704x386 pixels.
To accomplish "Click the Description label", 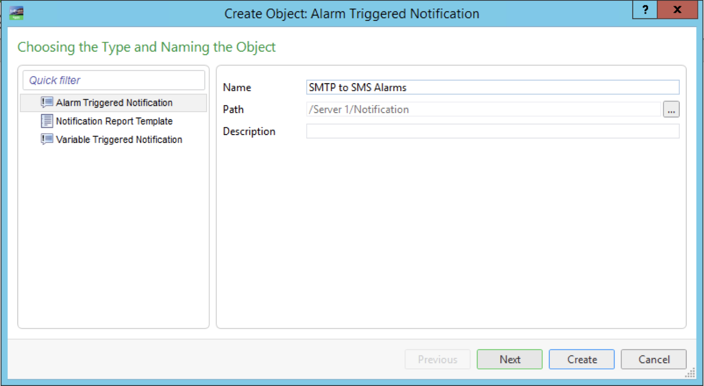I will click(249, 132).
